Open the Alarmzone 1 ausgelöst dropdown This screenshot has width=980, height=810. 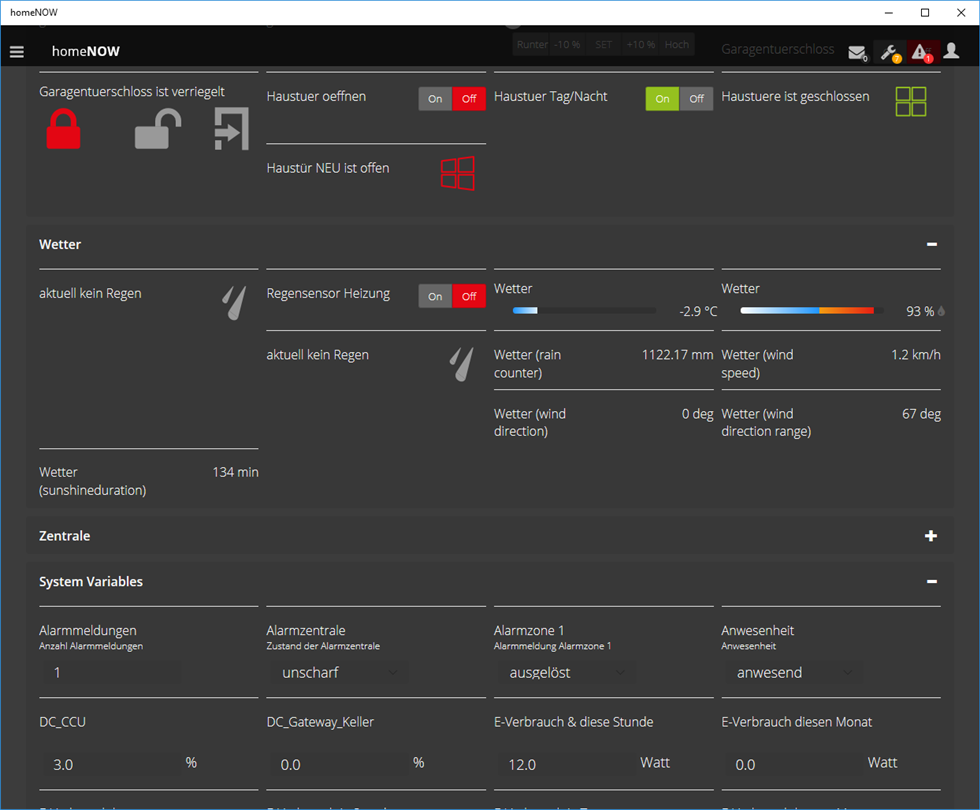(565, 673)
